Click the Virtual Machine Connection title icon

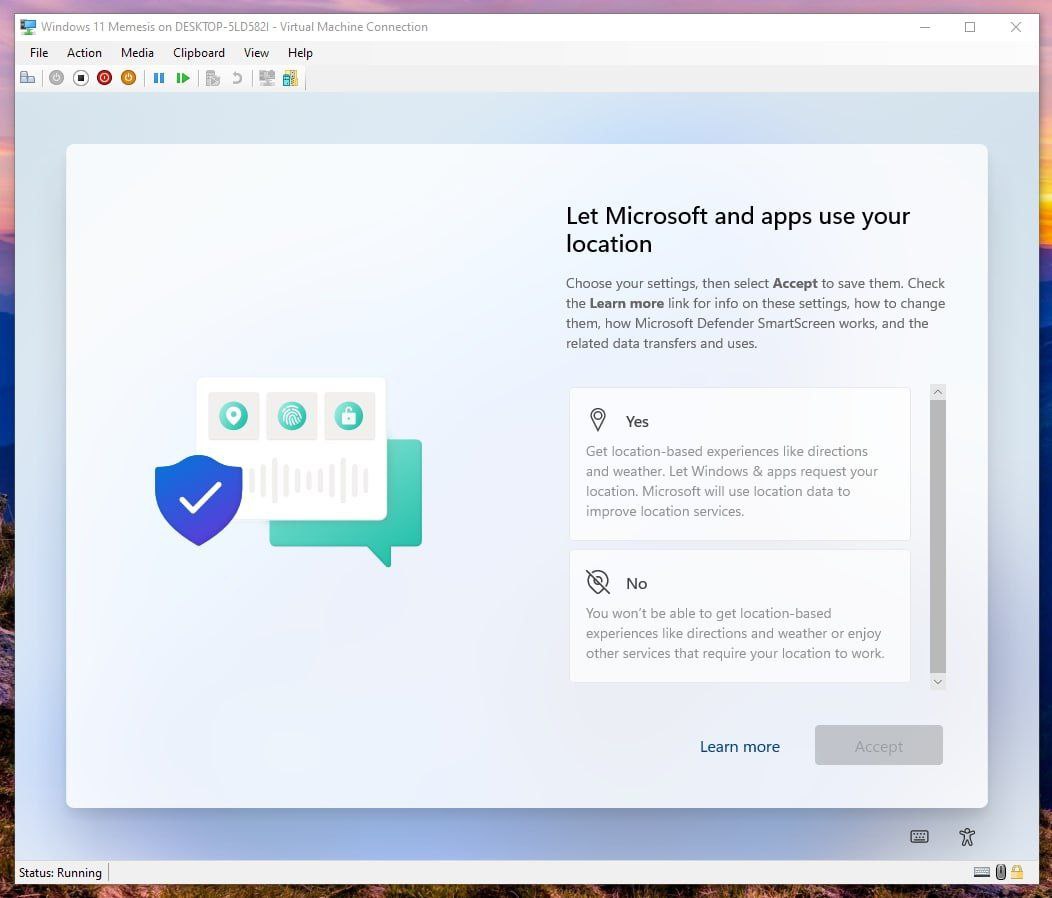(28, 27)
